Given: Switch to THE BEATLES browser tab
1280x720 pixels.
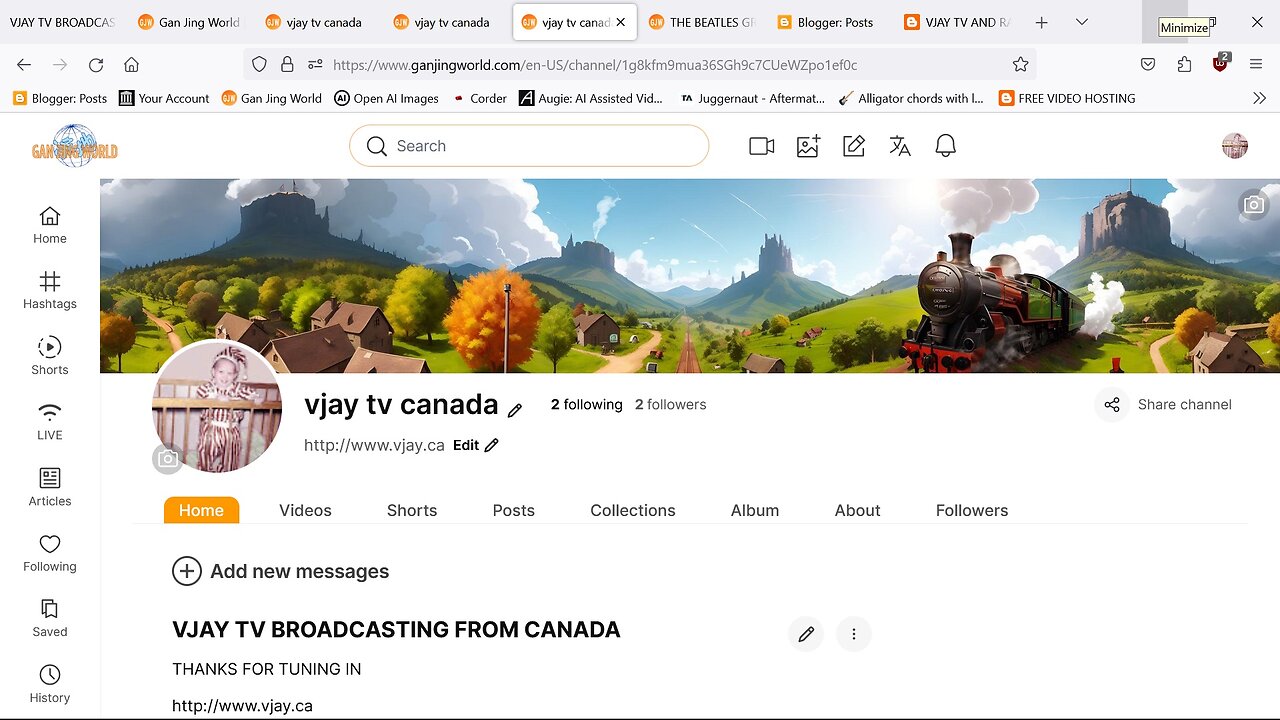Looking at the screenshot, I should click(701, 22).
